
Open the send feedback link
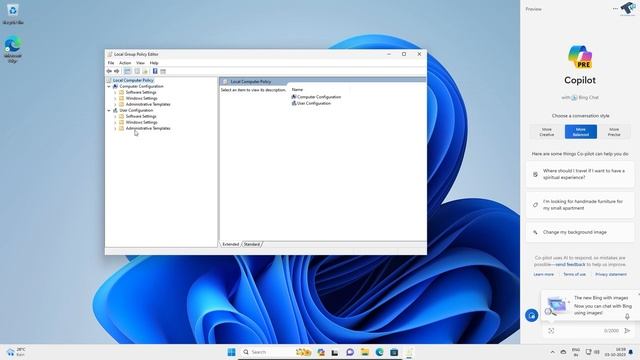(570, 264)
